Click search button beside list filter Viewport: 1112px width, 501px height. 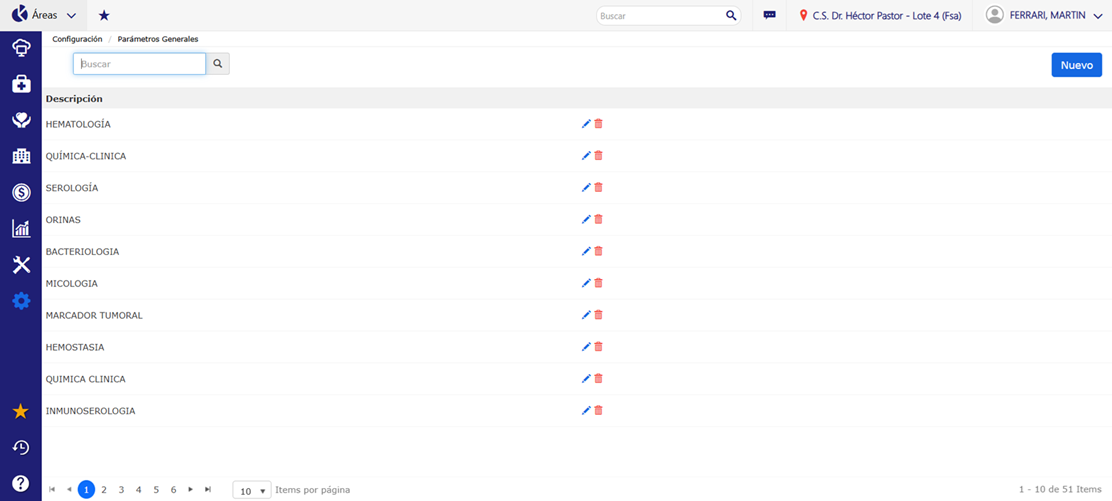[x=218, y=64]
